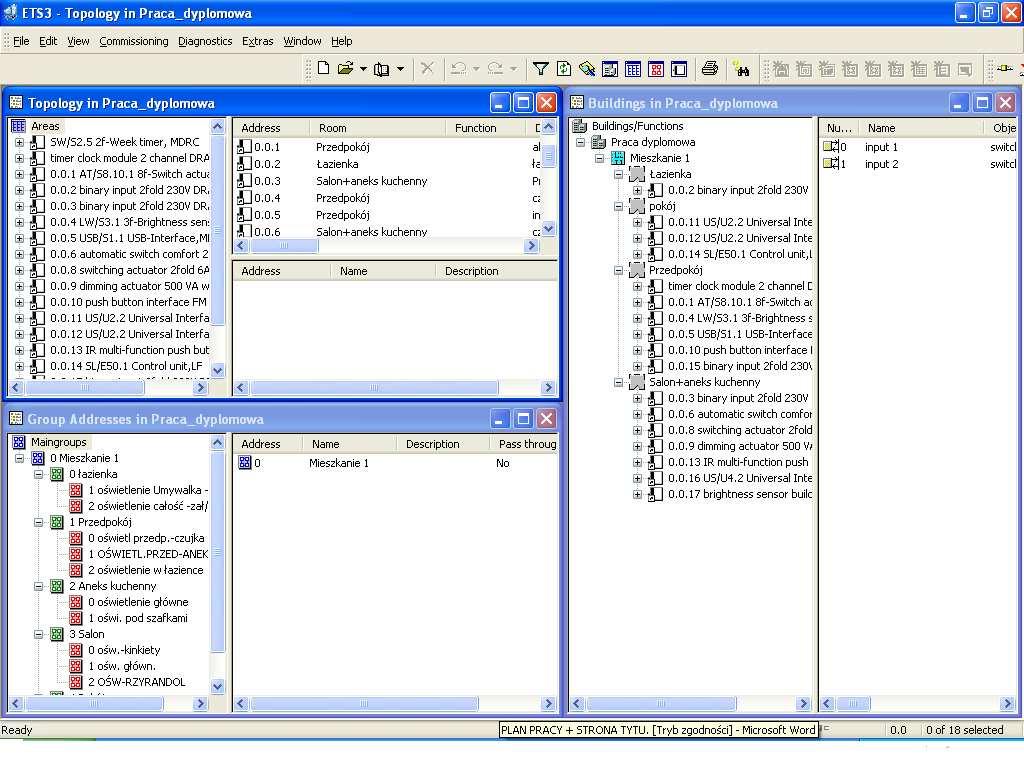Click the Maingroups root icon

point(19,442)
